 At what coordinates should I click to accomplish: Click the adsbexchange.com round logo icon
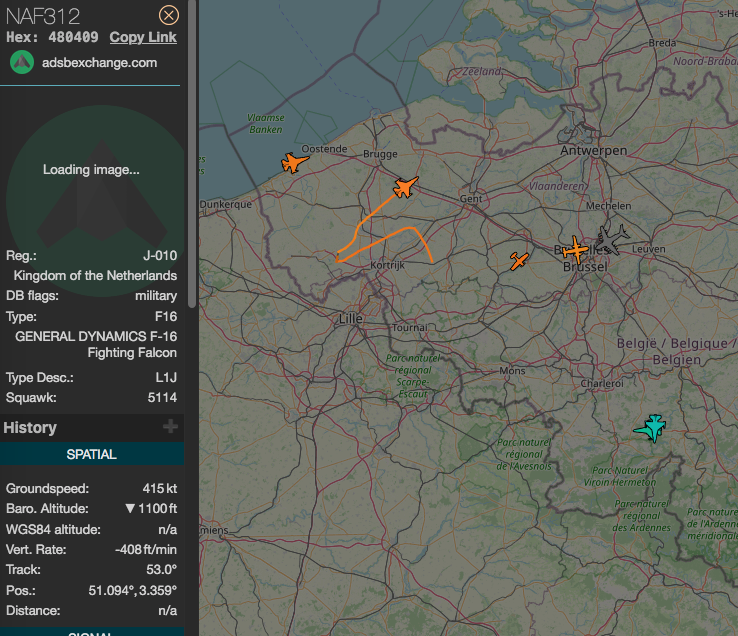(x=22, y=63)
